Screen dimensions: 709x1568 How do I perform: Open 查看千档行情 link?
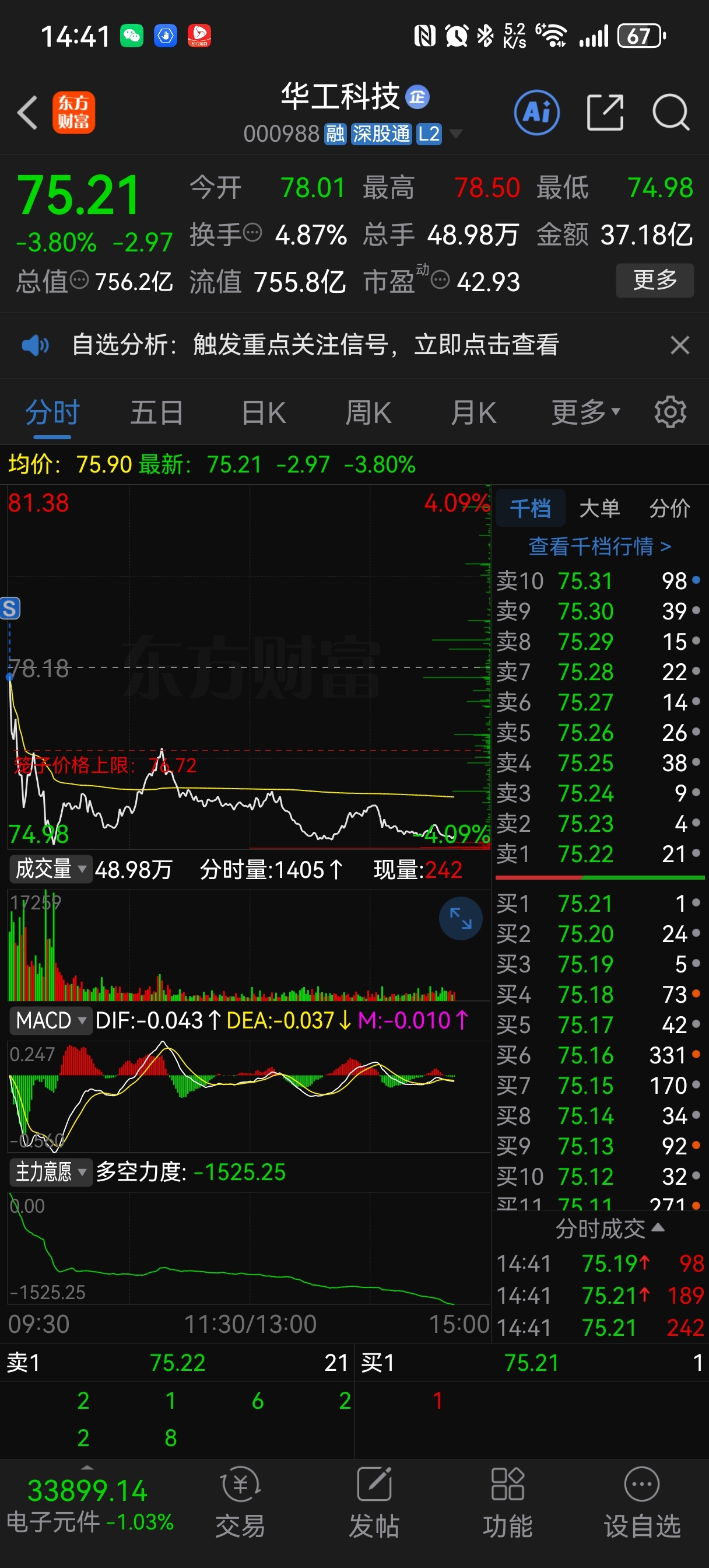(600, 546)
